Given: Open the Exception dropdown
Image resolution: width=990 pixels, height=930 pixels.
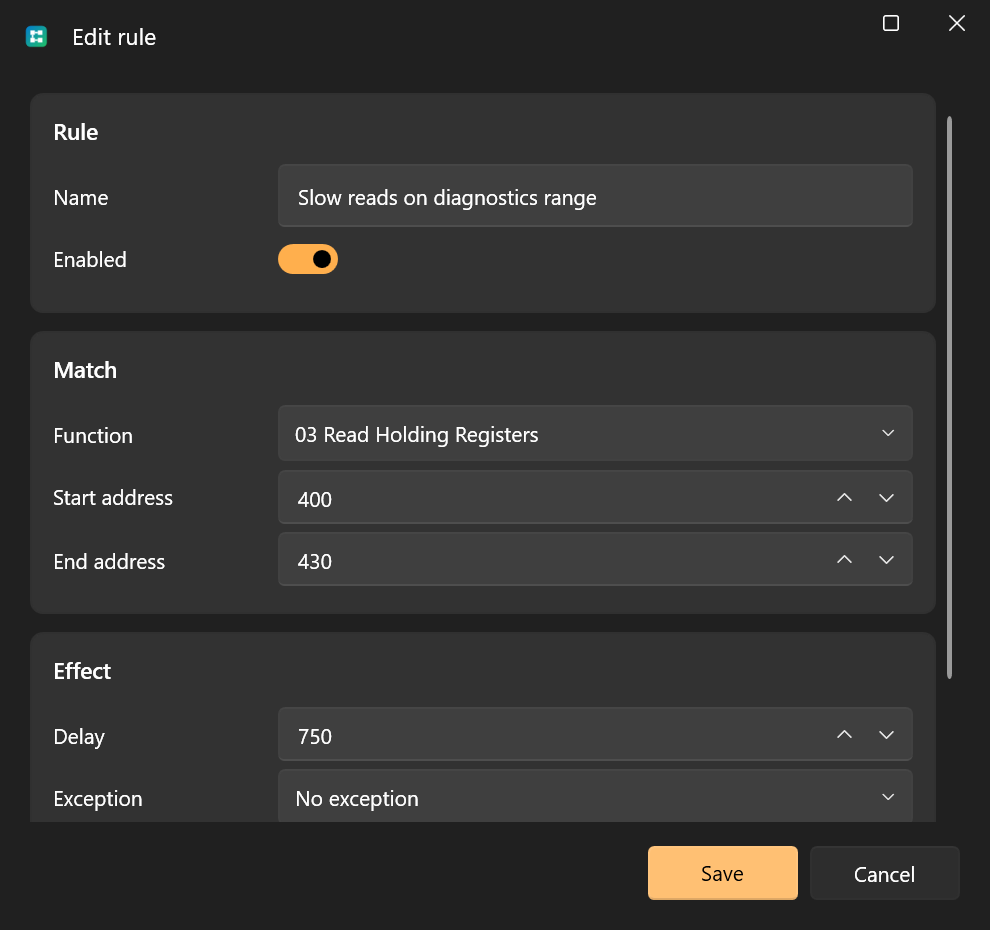Looking at the screenshot, I should [x=595, y=796].
